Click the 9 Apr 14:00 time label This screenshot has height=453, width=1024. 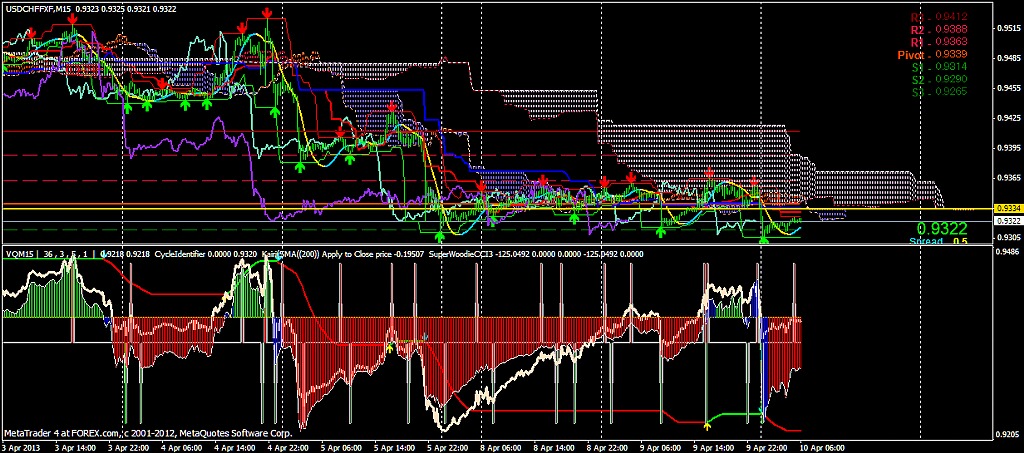coord(713,448)
